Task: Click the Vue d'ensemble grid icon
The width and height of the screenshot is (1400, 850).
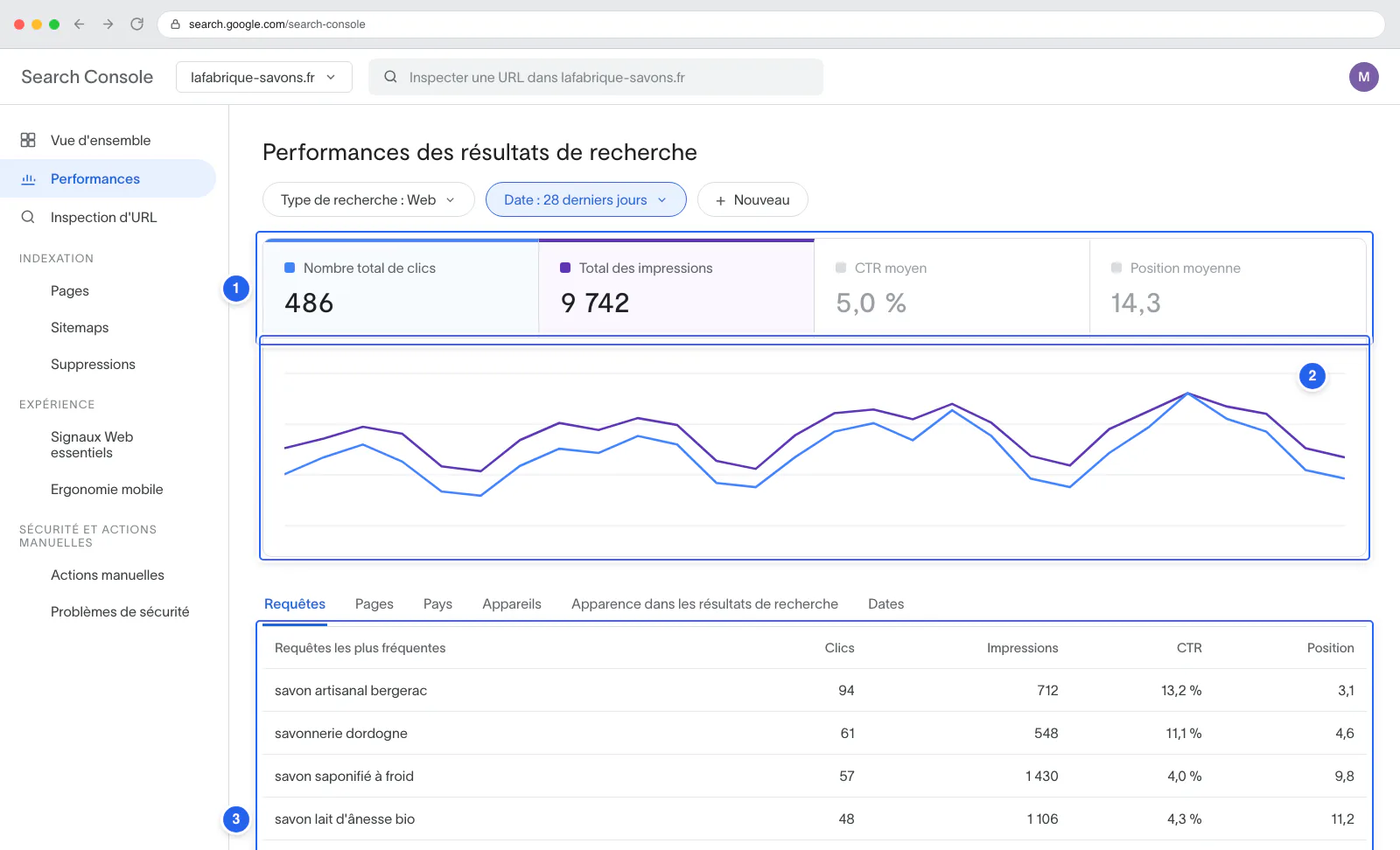Action: [x=28, y=140]
